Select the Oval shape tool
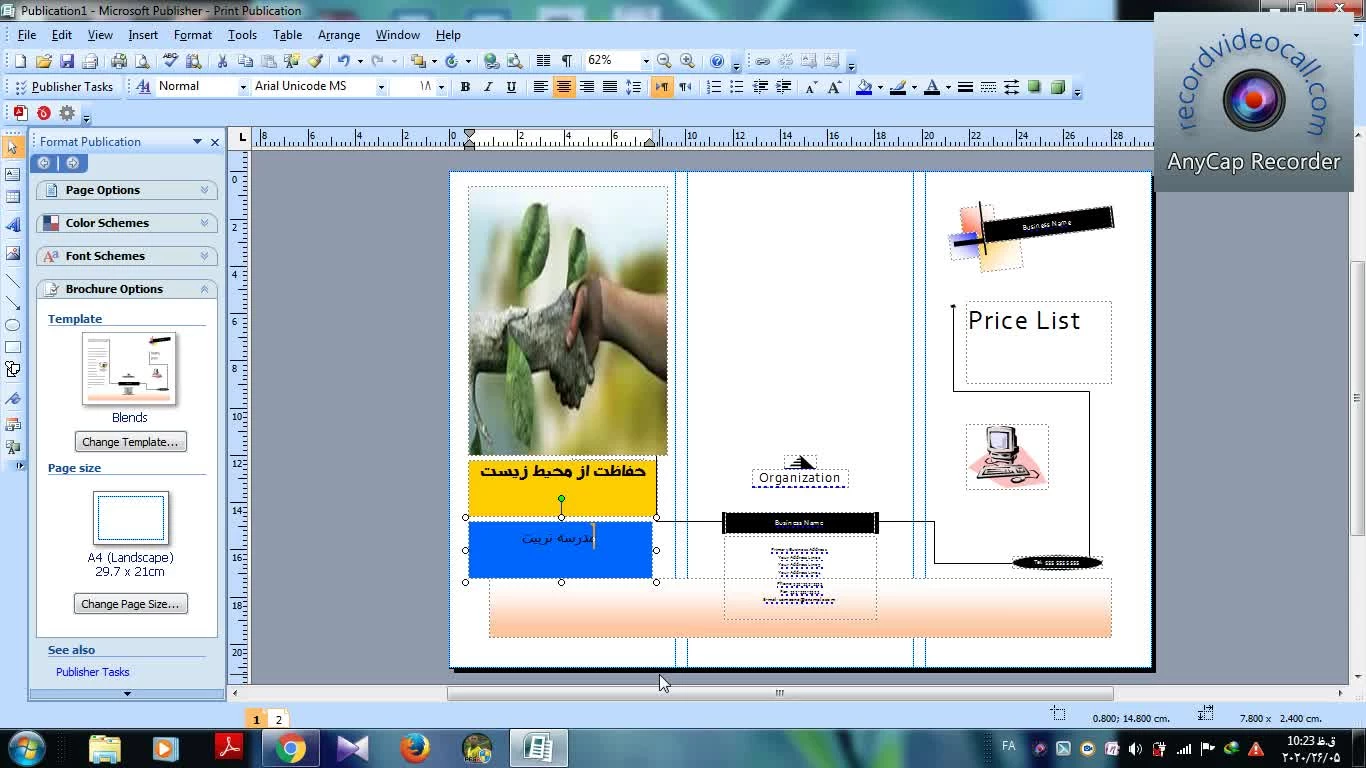Viewport: 1366px width, 768px height. [x=13, y=325]
